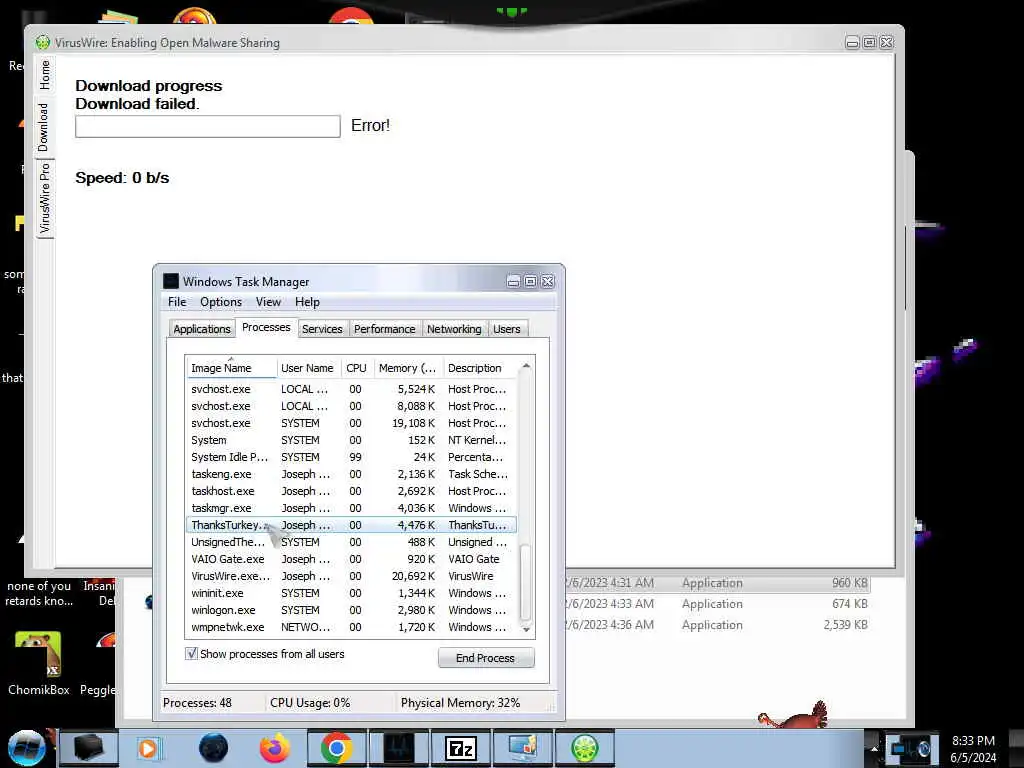Switch to the Users tab
Image resolution: width=1024 pixels, height=768 pixels.
click(x=507, y=328)
